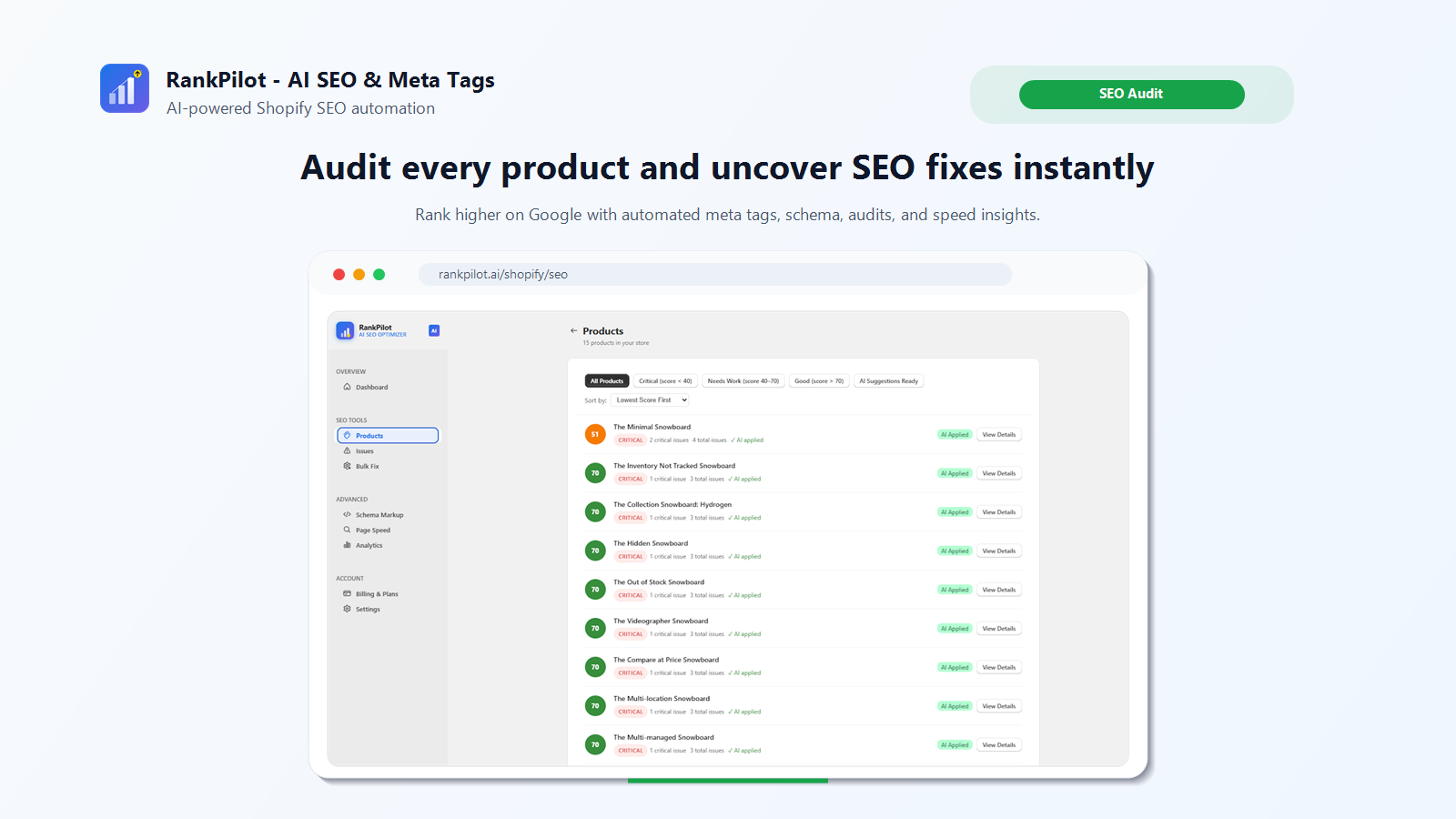Click the green window dot

(x=379, y=274)
